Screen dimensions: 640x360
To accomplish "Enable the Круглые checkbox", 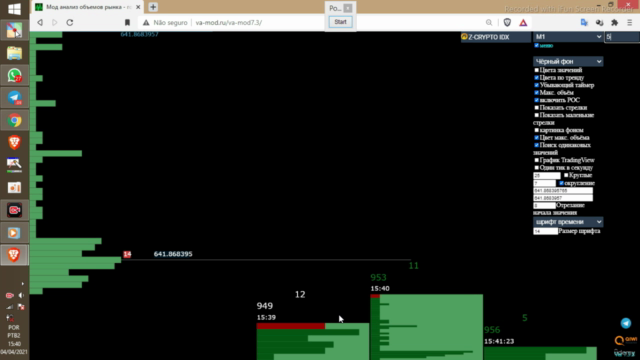I will tap(566, 175).
